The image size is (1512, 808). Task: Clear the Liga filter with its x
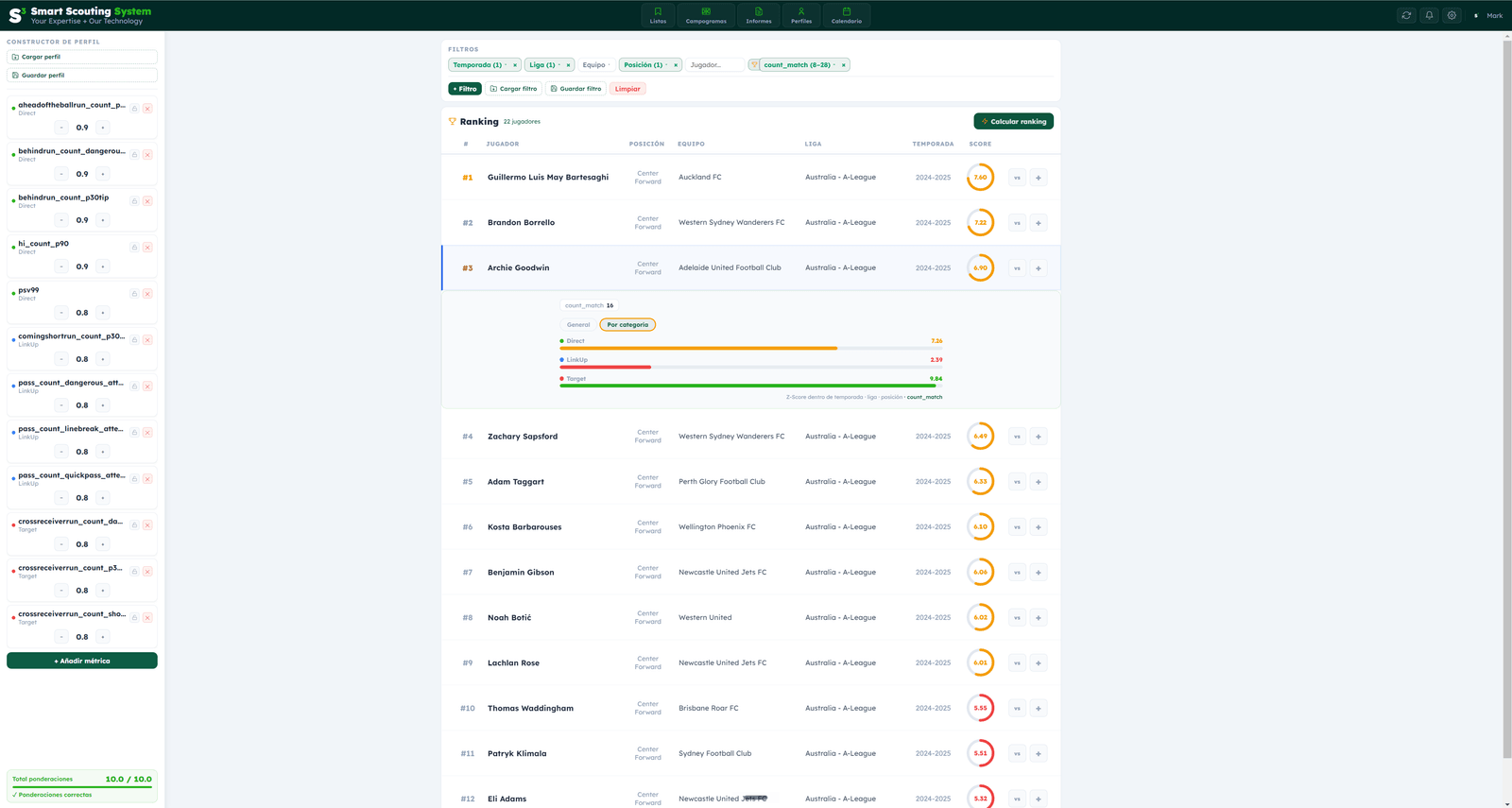point(569,65)
